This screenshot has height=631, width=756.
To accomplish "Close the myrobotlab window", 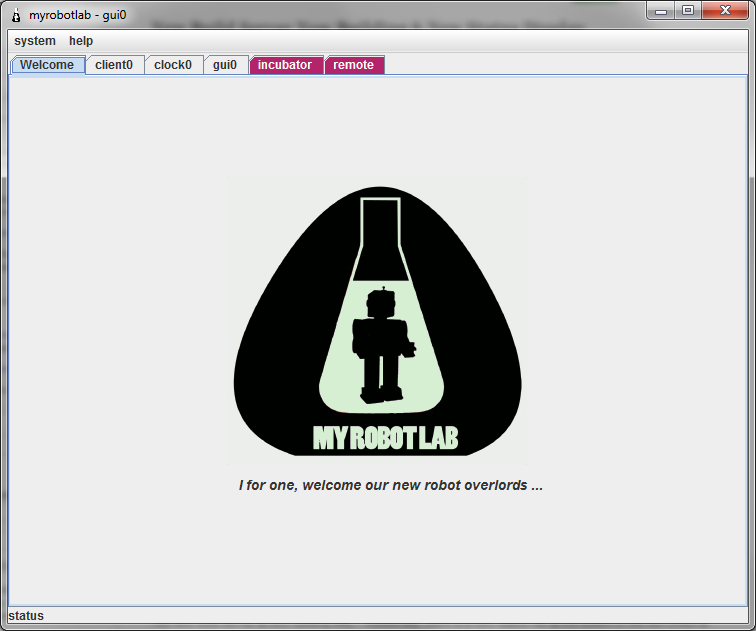I will [725, 11].
